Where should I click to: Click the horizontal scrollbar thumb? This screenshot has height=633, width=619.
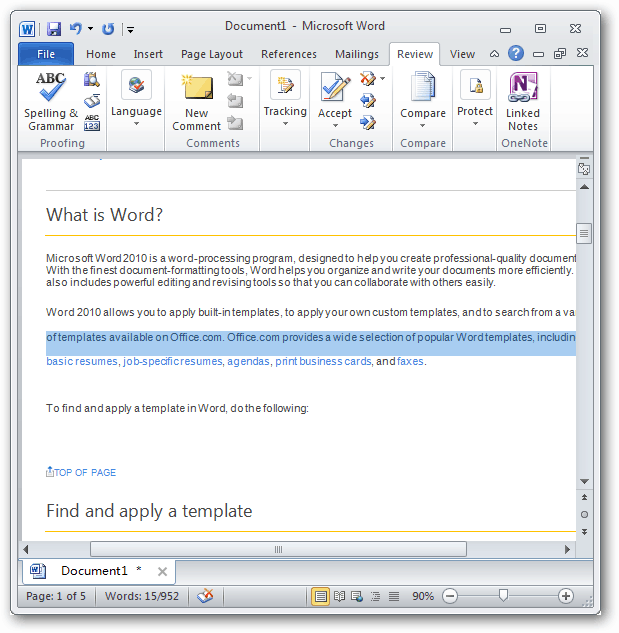pyautogui.click(x=279, y=549)
